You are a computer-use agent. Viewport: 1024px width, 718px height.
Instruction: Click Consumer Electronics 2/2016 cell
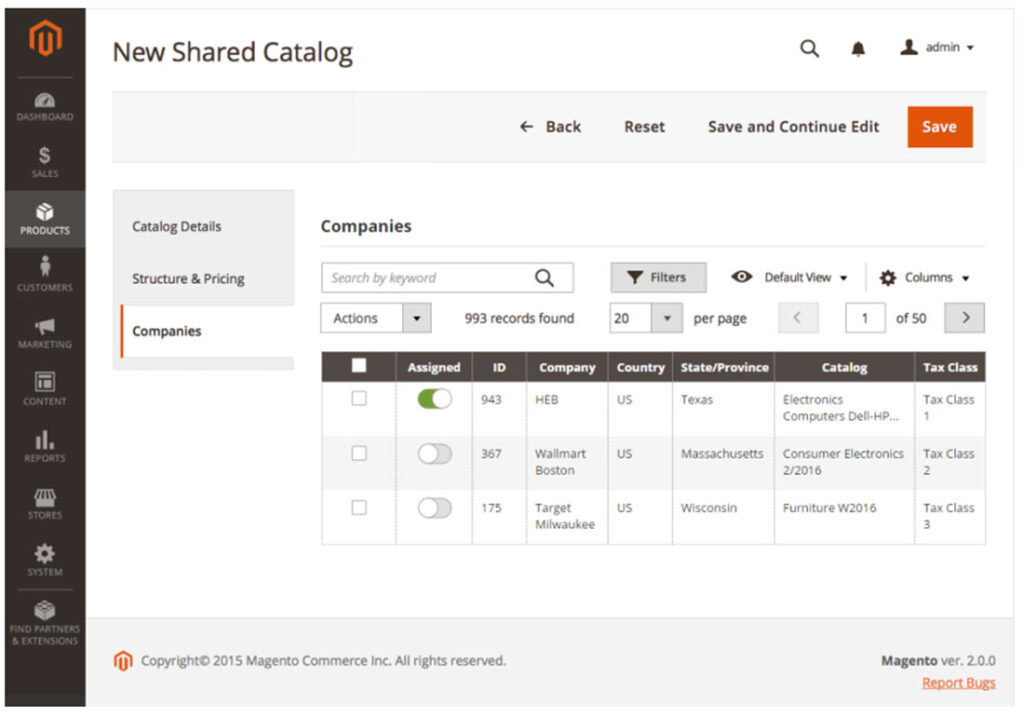click(843, 462)
